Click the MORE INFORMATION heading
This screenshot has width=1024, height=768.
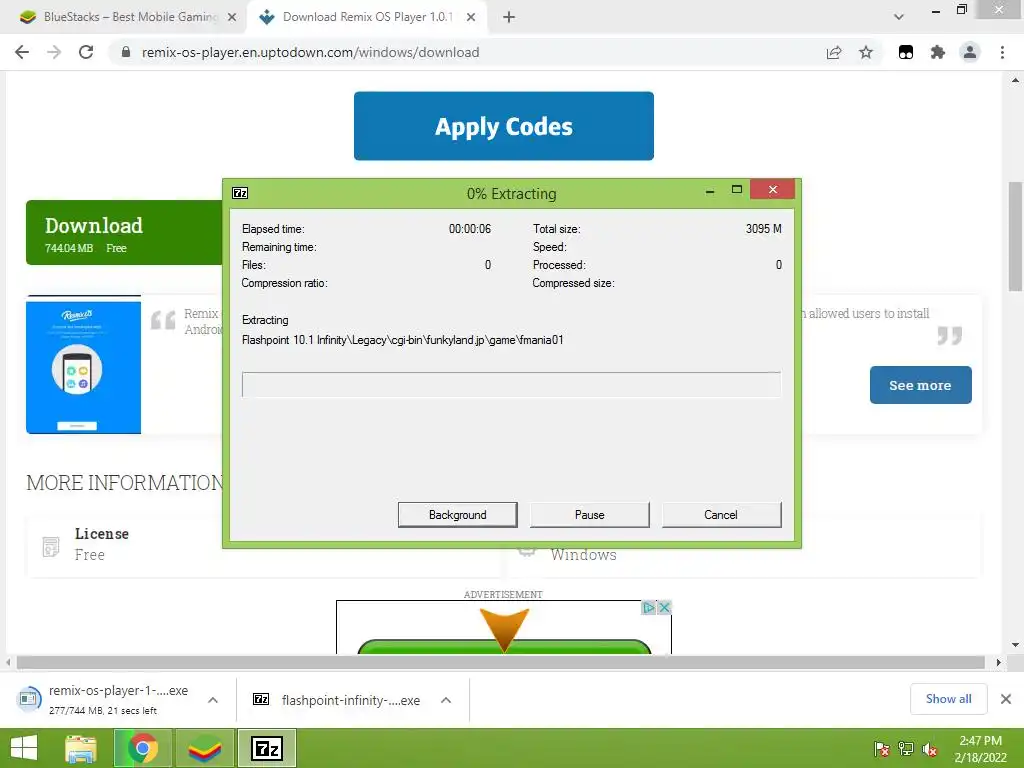click(124, 483)
